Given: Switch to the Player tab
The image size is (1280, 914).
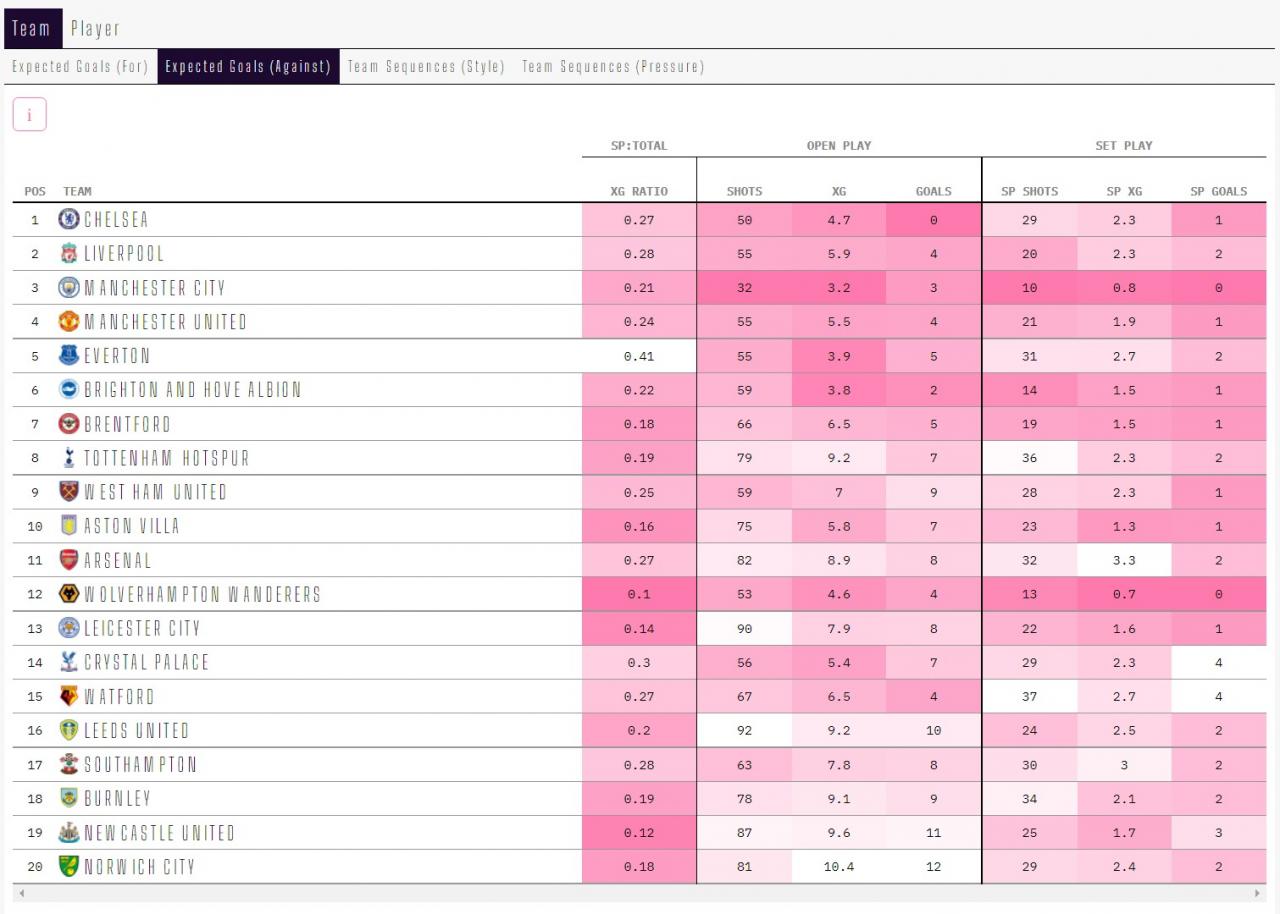Looking at the screenshot, I should [x=95, y=29].
